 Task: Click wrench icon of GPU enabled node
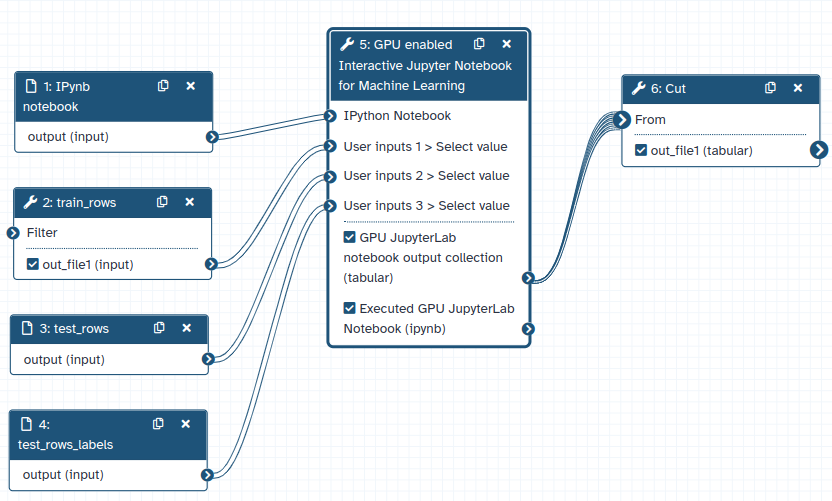click(x=347, y=44)
